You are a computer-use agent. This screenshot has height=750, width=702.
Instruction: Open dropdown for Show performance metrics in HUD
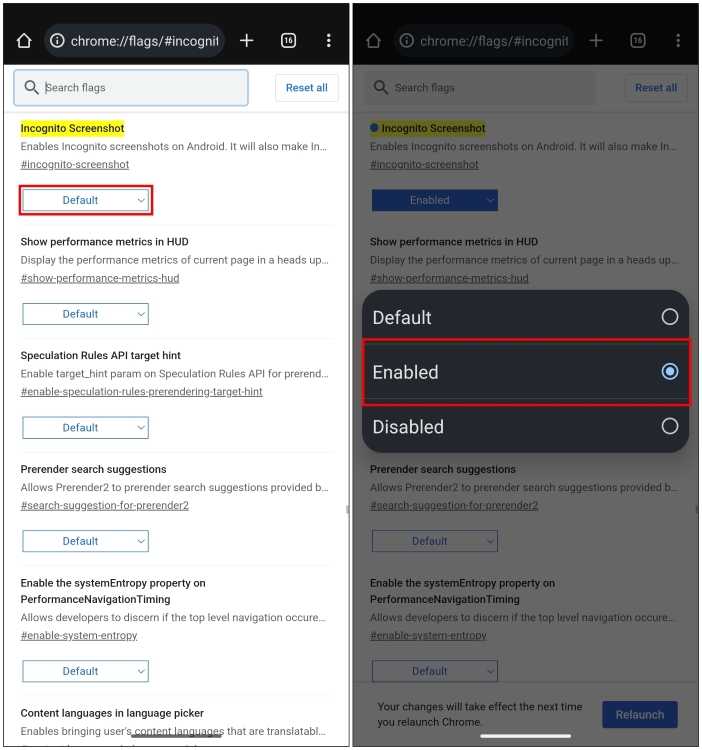[86, 314]
